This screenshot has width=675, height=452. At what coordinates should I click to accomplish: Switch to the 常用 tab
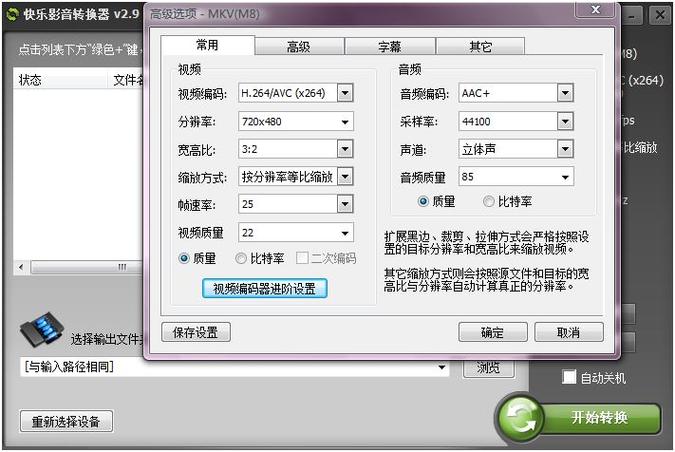pos(207,45)
